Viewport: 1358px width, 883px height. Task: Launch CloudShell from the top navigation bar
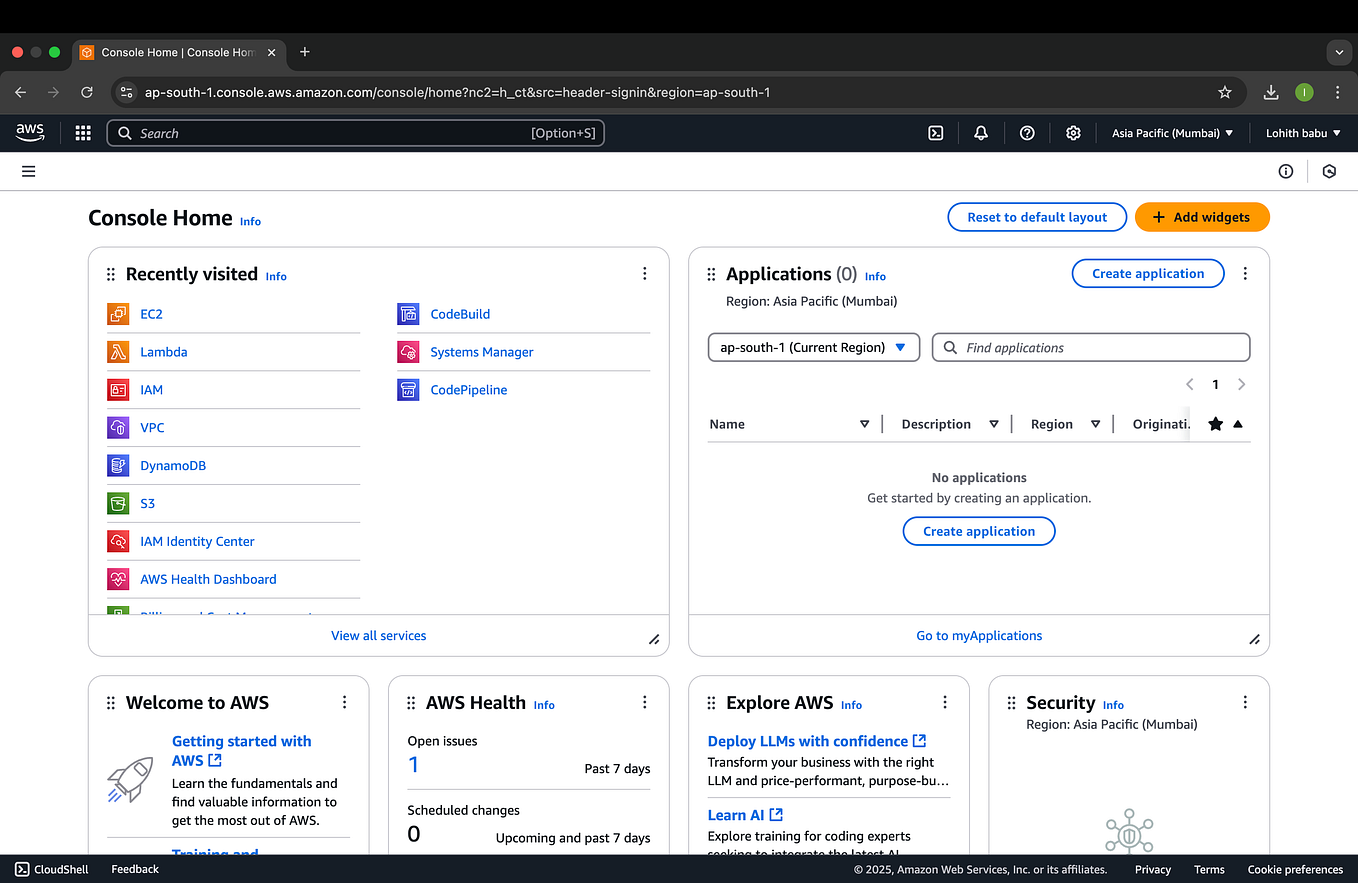coord(935,132)
